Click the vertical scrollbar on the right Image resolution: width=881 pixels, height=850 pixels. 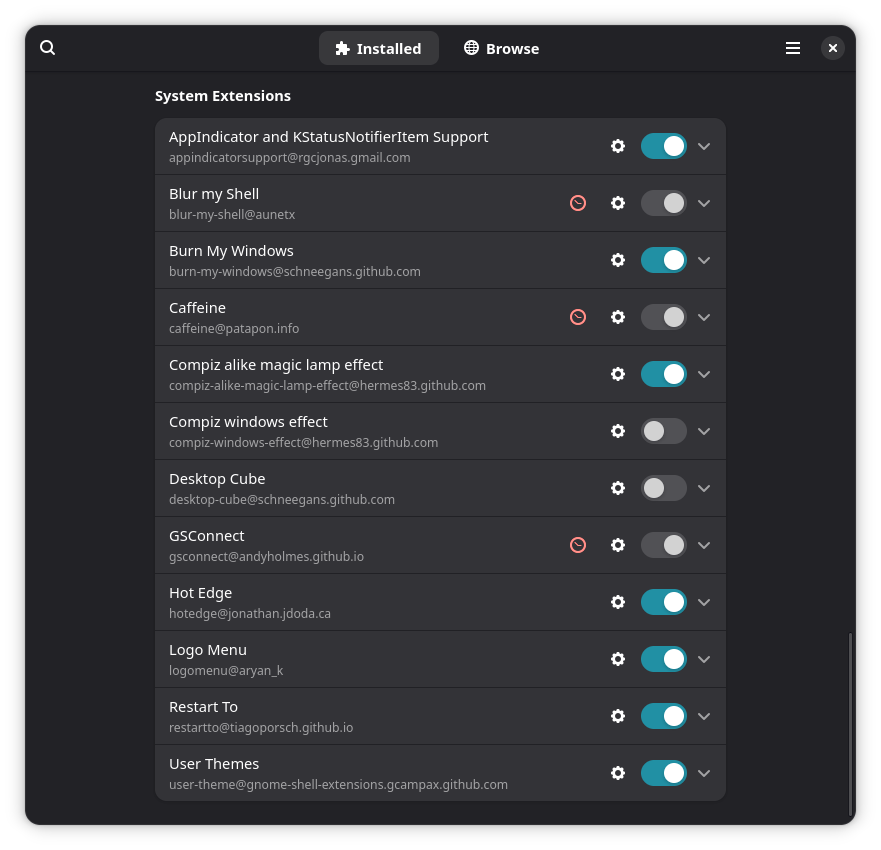coord(850,722)
